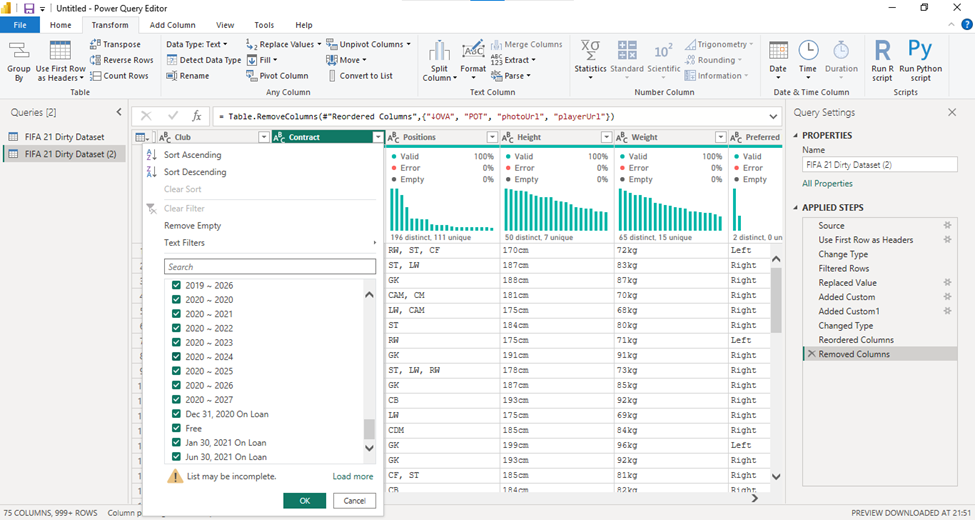Image resolution: width=975 pixels, height=520 pixels.
Task: Click the Split Column icon
Action: [439, 51]
